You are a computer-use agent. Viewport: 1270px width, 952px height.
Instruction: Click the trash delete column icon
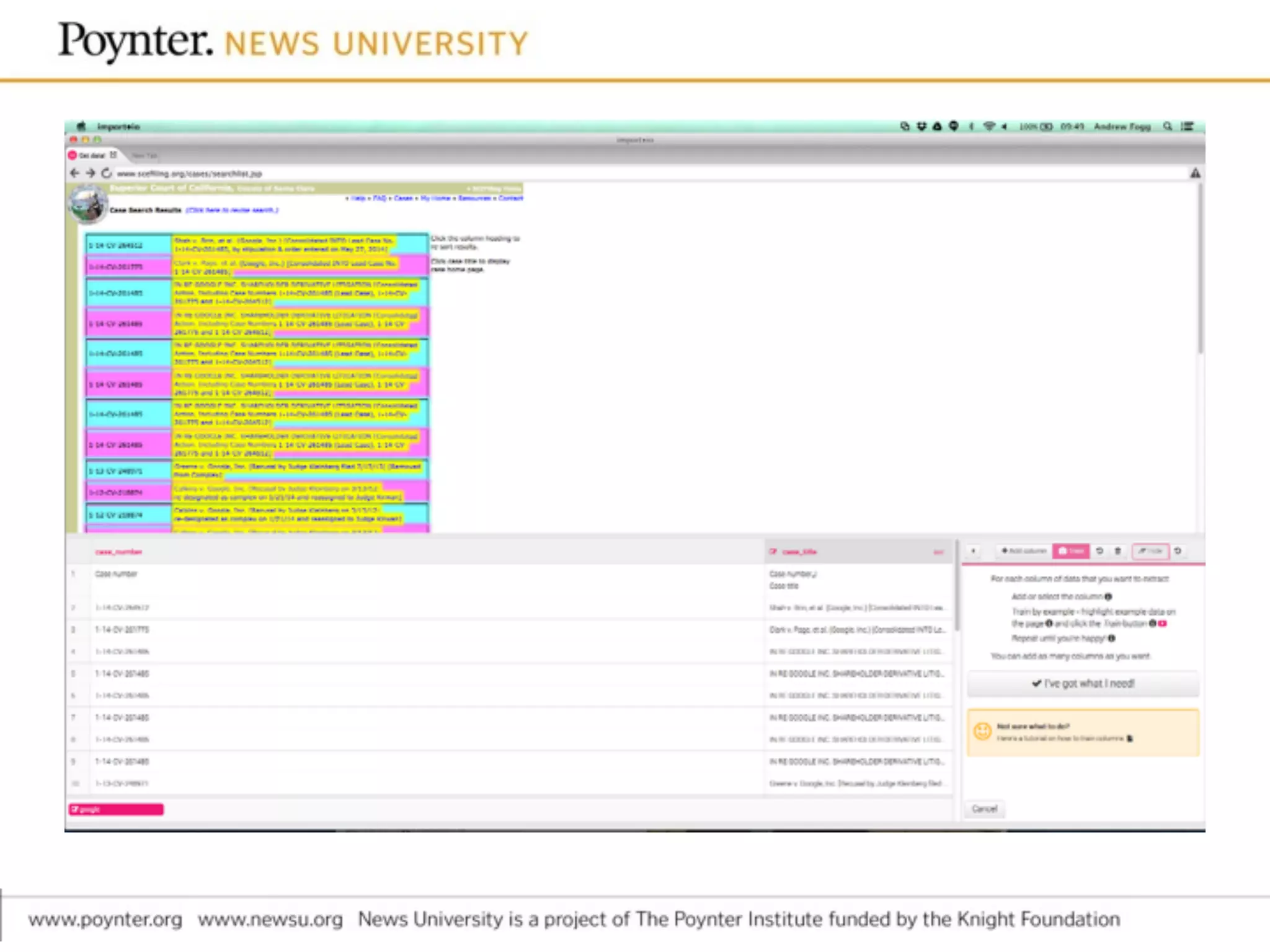(x=1118, y=551)
